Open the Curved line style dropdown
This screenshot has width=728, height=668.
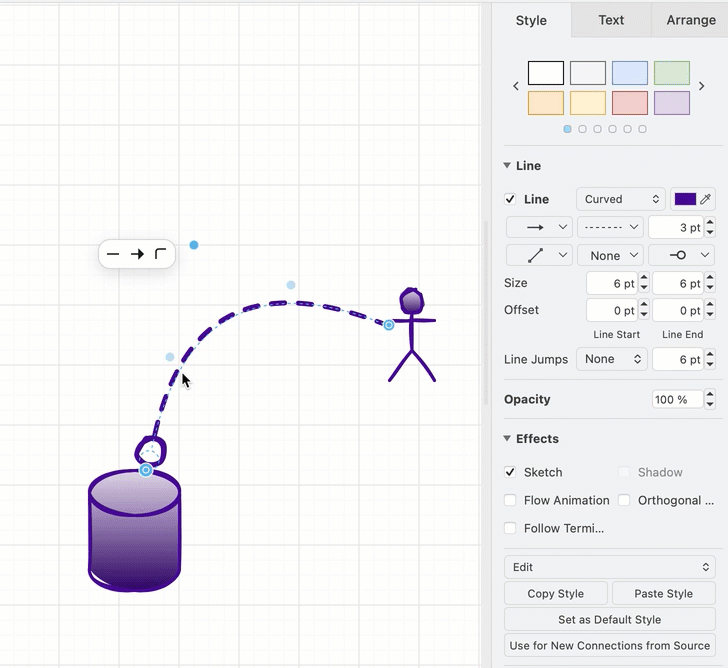621,199
